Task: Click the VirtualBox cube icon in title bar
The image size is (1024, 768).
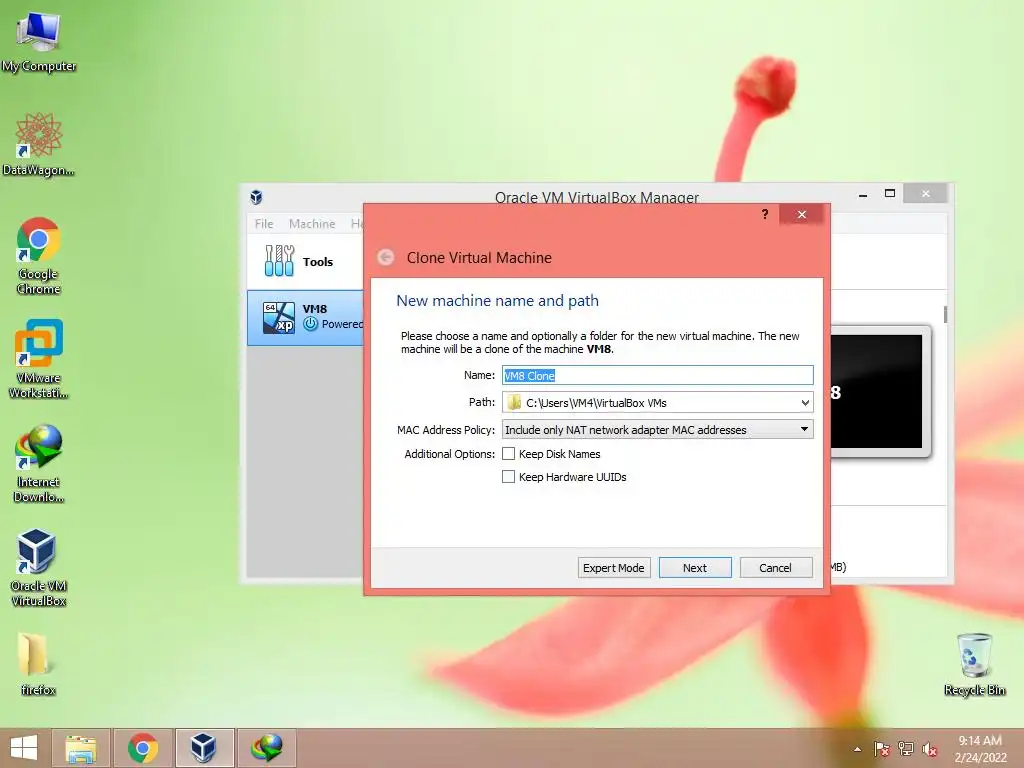Action: [256, 197]
